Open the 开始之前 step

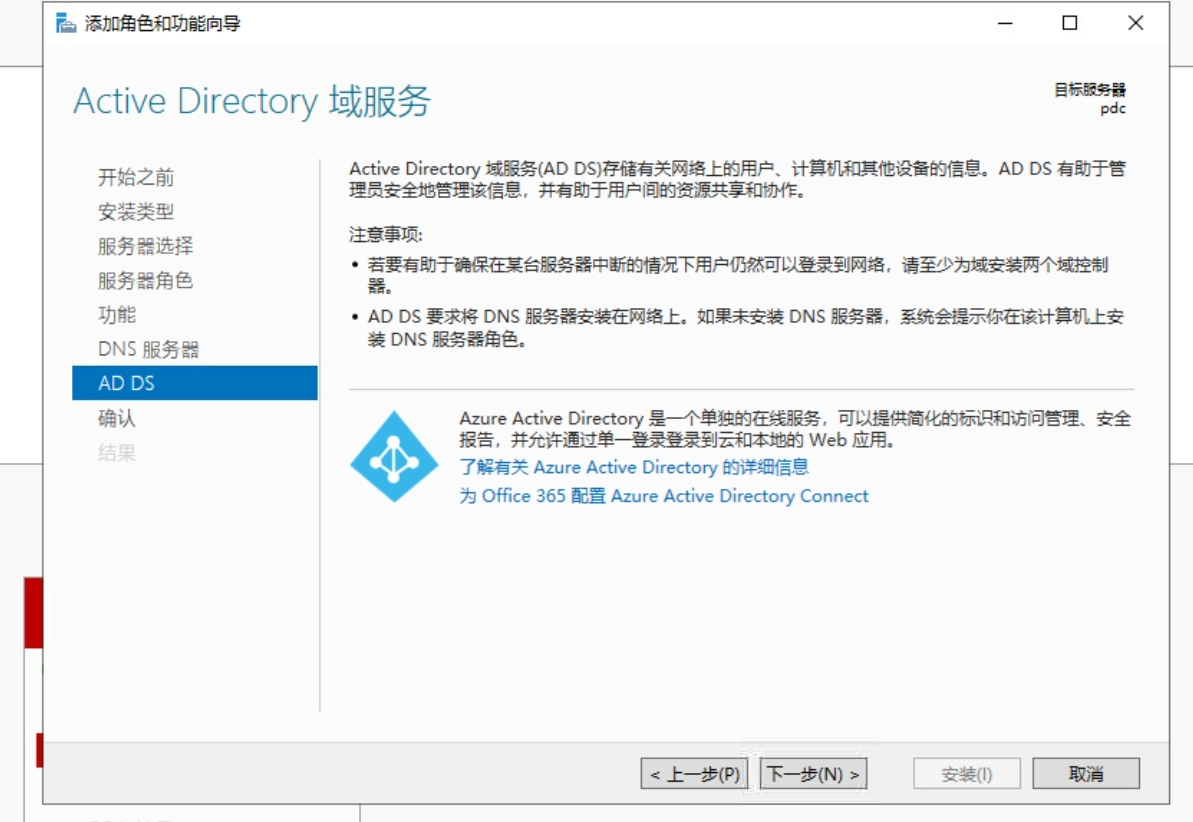pos(136,177)
